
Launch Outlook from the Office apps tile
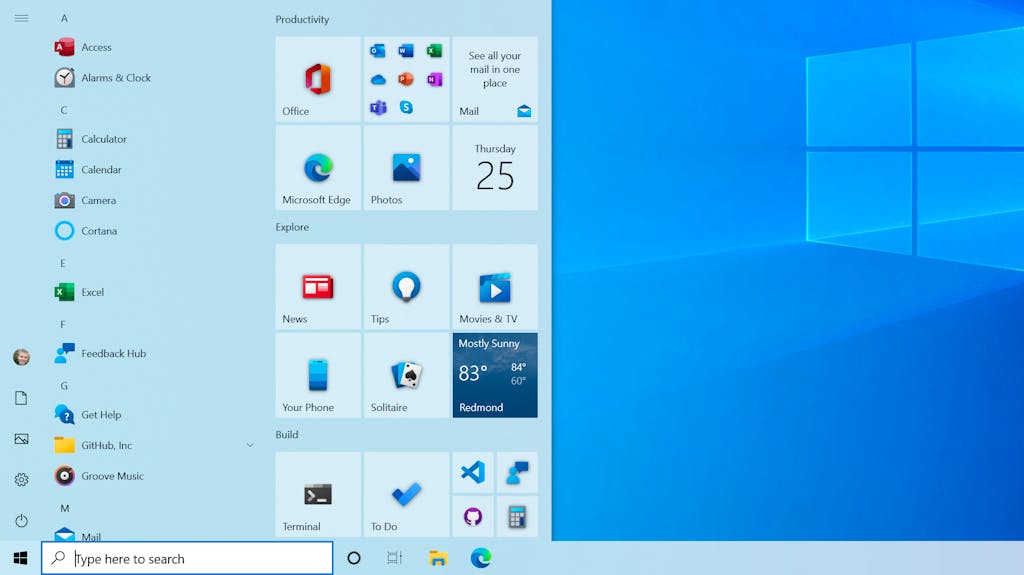pos(377,51)
